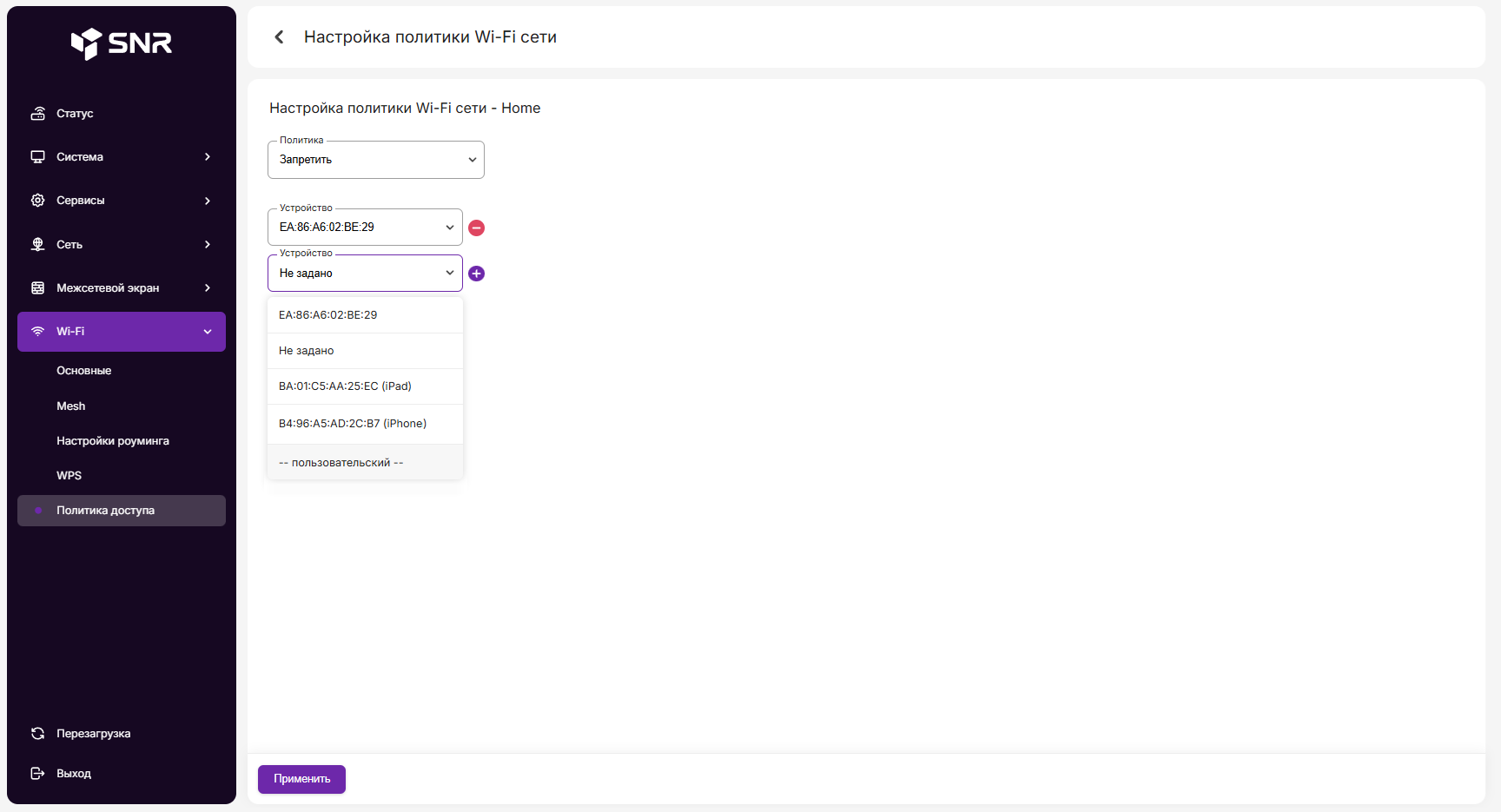Viewport: 1501px width, 812px height.
Task: Add device with purple plus icon
Action: (x=476, y=274)
